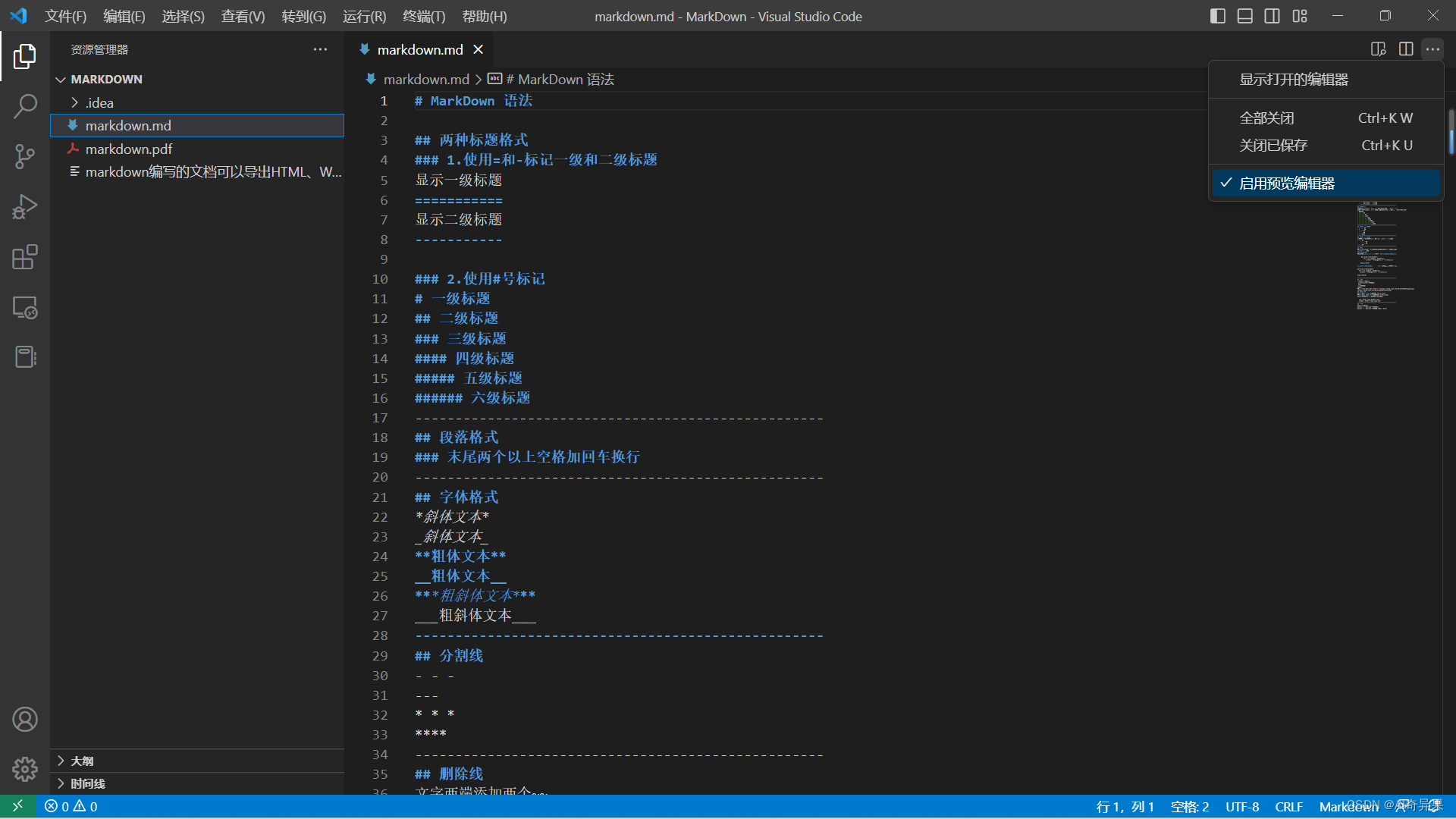This screenshot has width=1456, height=819.
Task: Open the Manage gear settings icon
Action: tap(25, 769)
